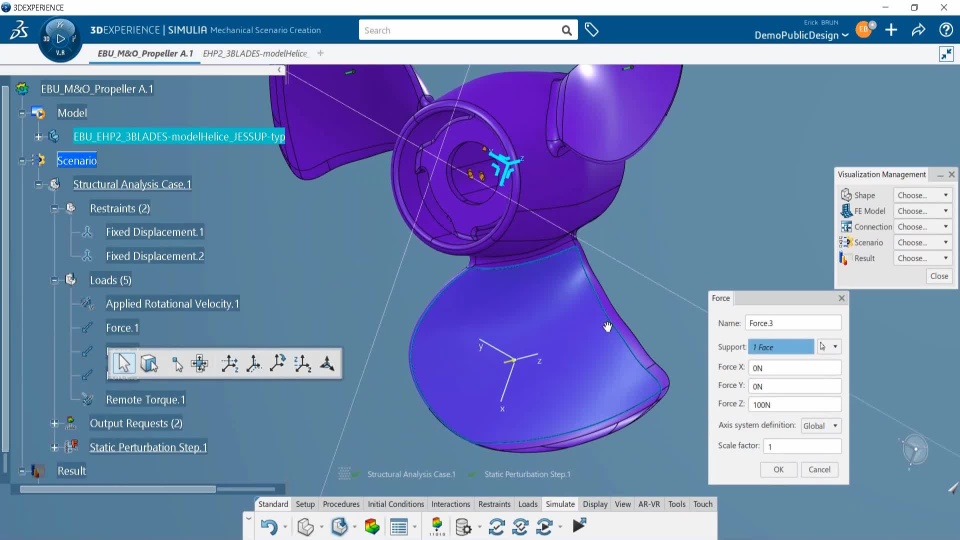
Task: Choose the vertex pick cursor icon in floating toolbar
Action: tap(177, 364)
